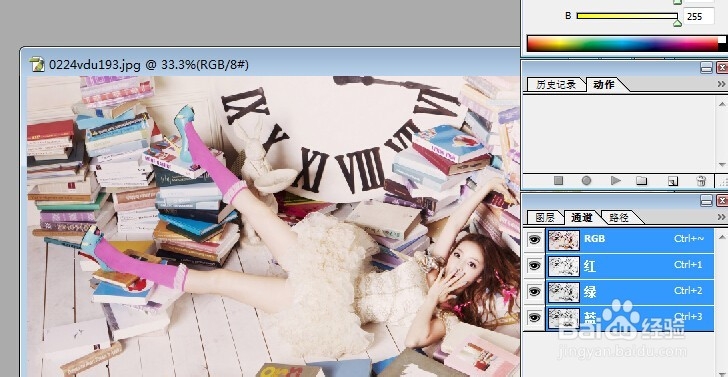Click the 绿 channel thumbnail
The height and width of the screenshot is (377, 728).
click(564, 292)
